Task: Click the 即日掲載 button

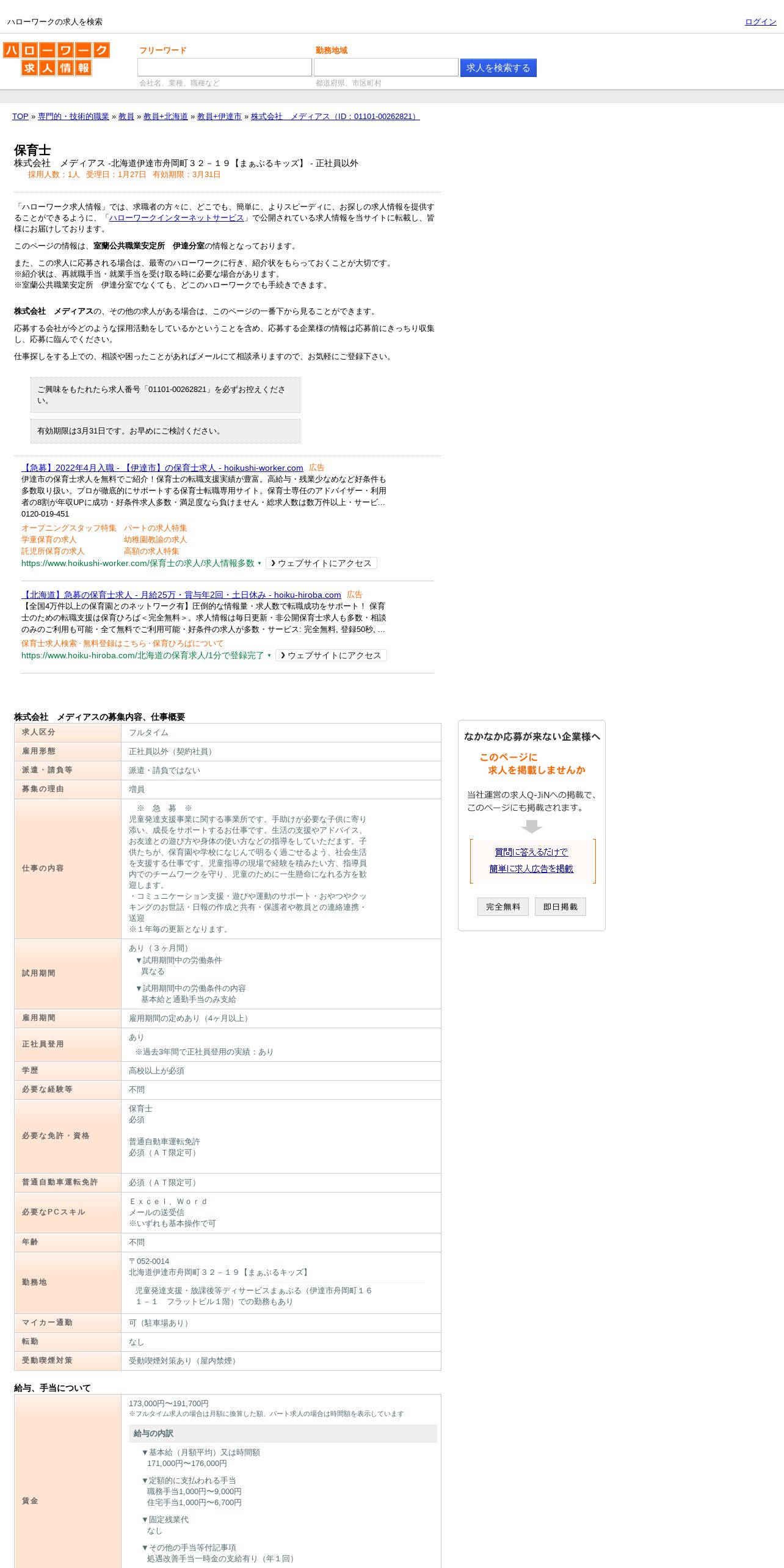Action: tap(561, 907)
